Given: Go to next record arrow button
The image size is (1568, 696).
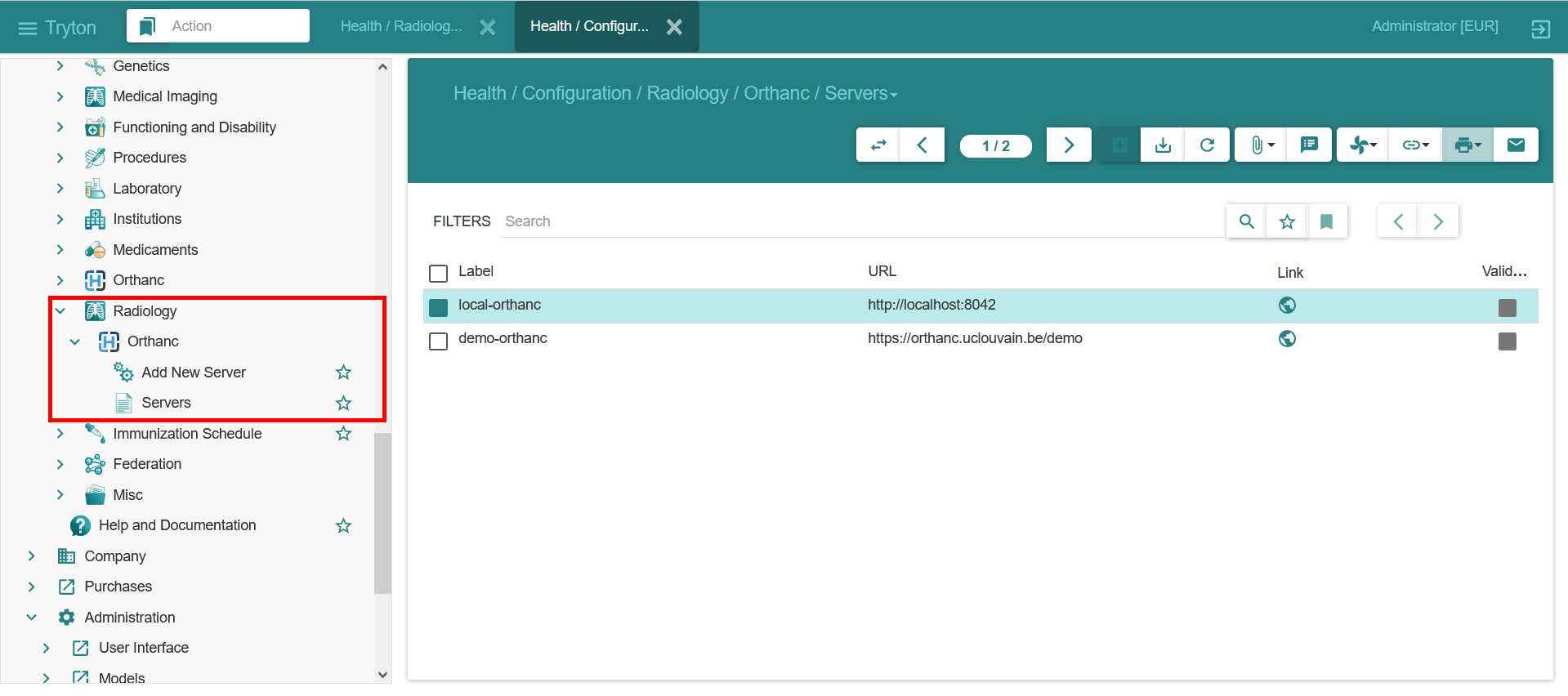Looking at the screenshot, I should (1069, 145).
